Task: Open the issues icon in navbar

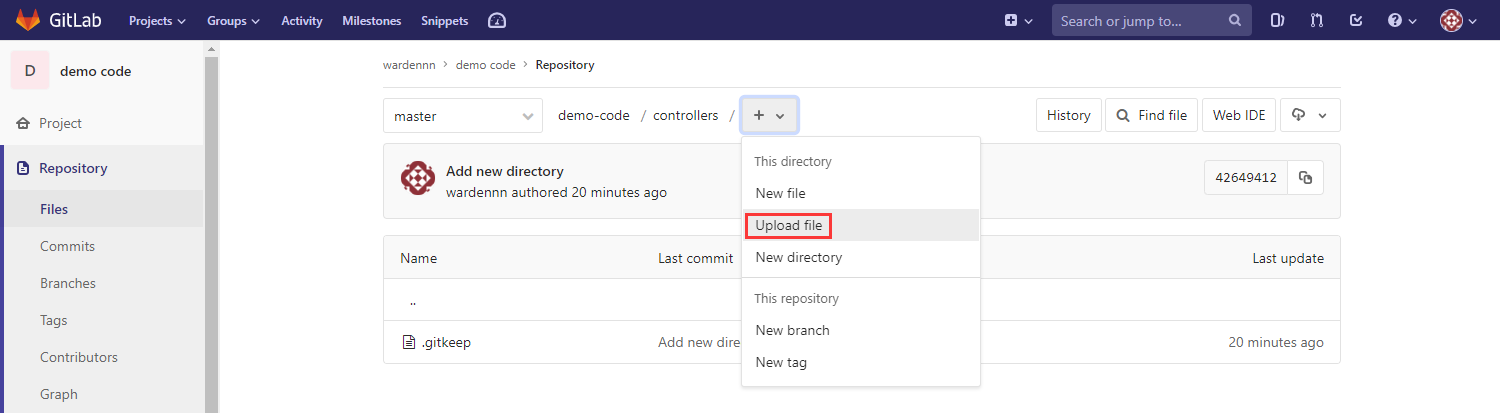Action: point(1277,20)
